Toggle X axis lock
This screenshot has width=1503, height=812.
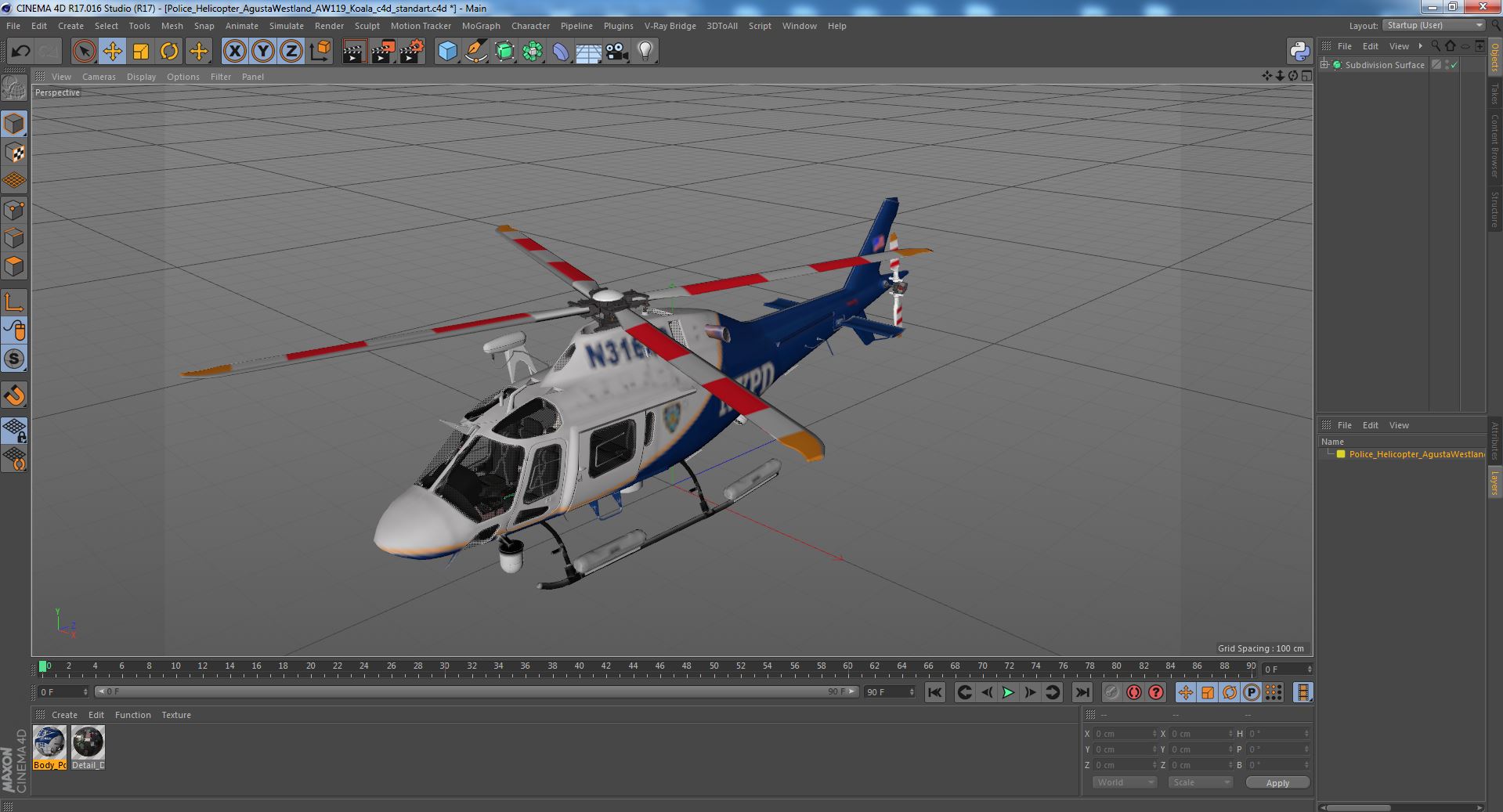(x=234, y=52)
